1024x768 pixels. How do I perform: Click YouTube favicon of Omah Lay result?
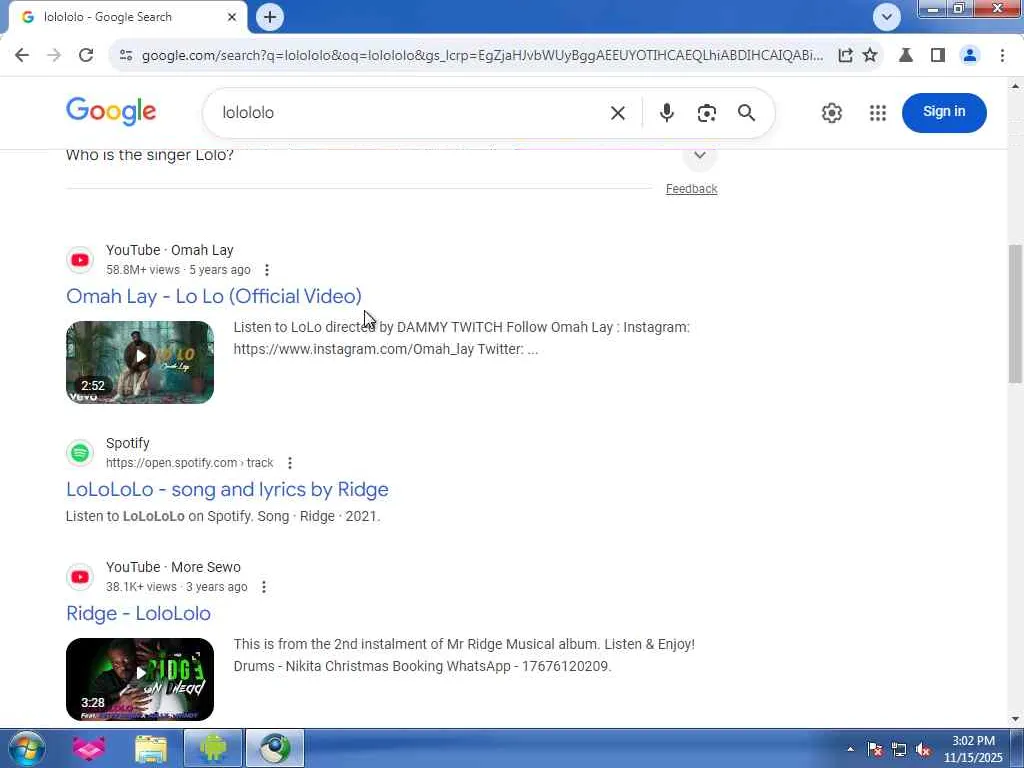pos(80,260)
